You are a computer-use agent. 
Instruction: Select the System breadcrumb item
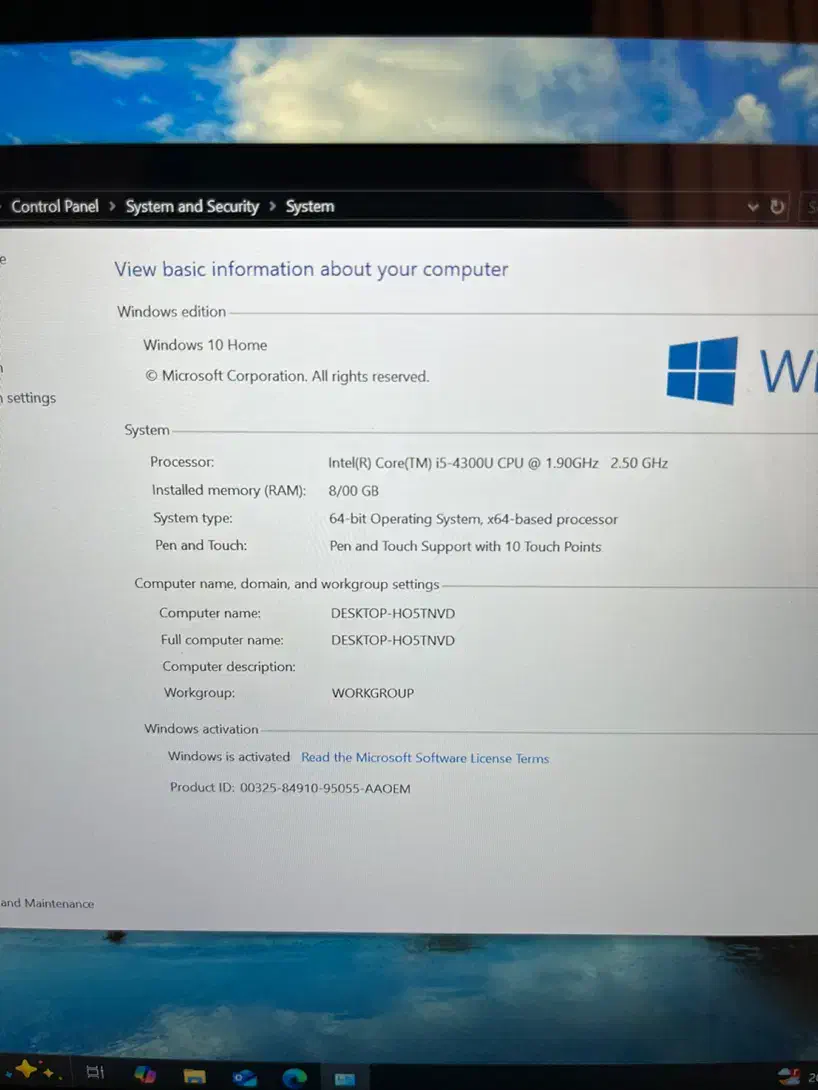pyautogui.click(x=310, y=206)
